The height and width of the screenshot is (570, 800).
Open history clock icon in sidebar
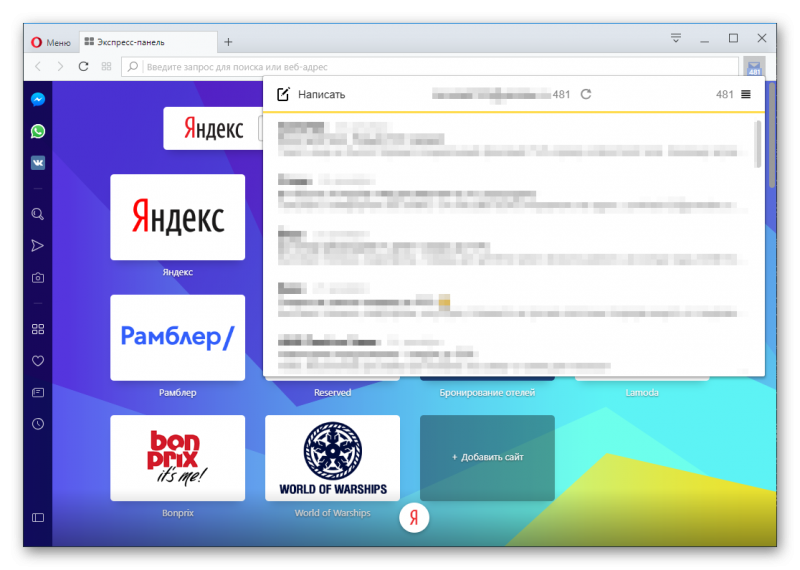coord(38,424)
